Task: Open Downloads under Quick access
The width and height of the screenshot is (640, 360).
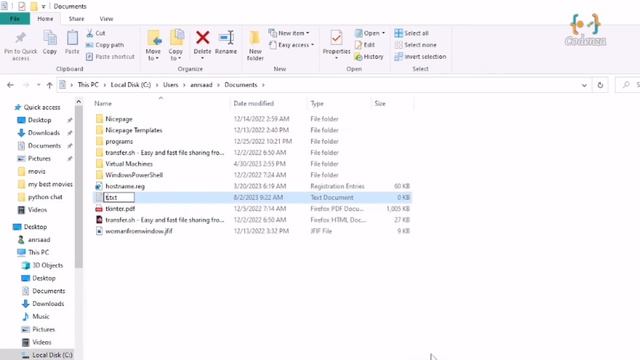Action: click(44, 133)
